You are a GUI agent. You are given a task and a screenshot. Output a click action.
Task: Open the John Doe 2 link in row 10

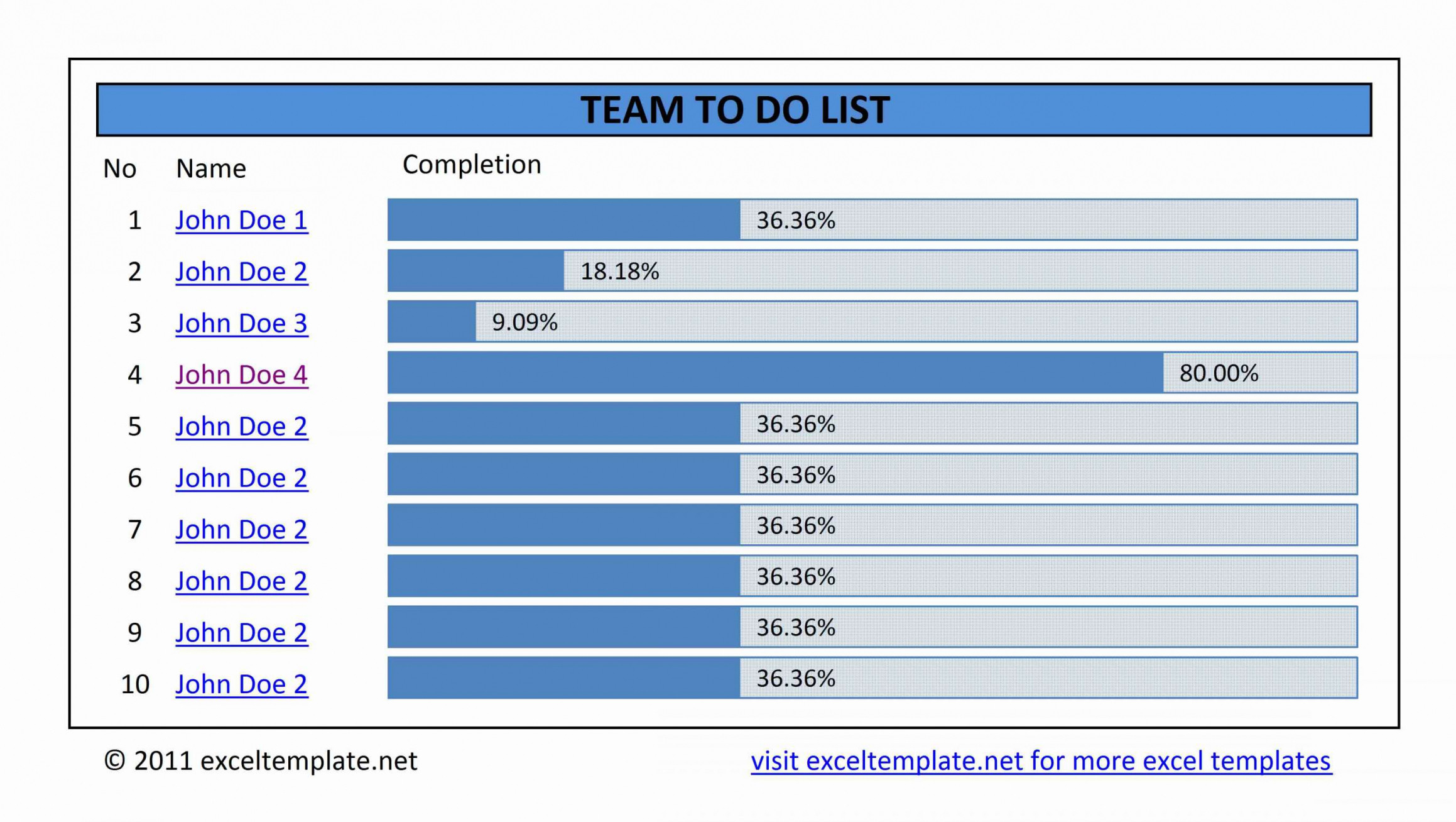(x=241, y=684)
